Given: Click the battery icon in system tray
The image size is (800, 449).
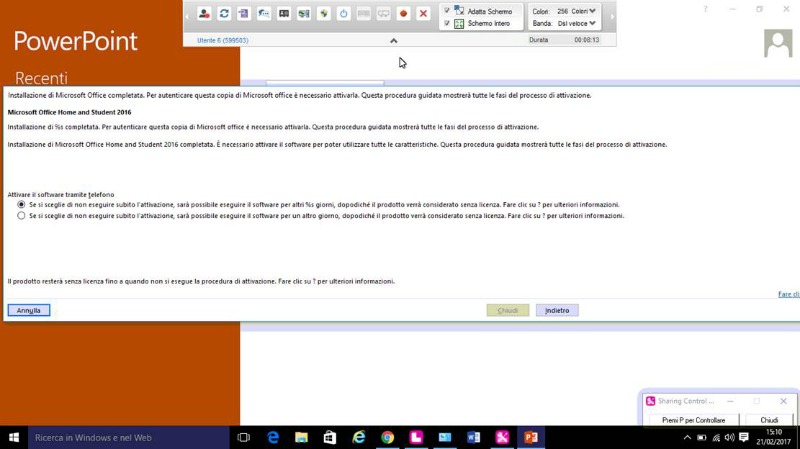Looking at the screenshot, I should point(702,438).
